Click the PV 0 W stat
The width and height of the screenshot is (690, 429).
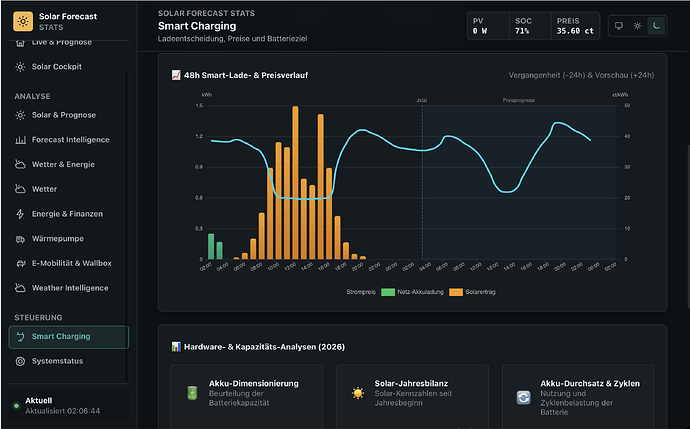pyautogui.click(x=488, y=26)
